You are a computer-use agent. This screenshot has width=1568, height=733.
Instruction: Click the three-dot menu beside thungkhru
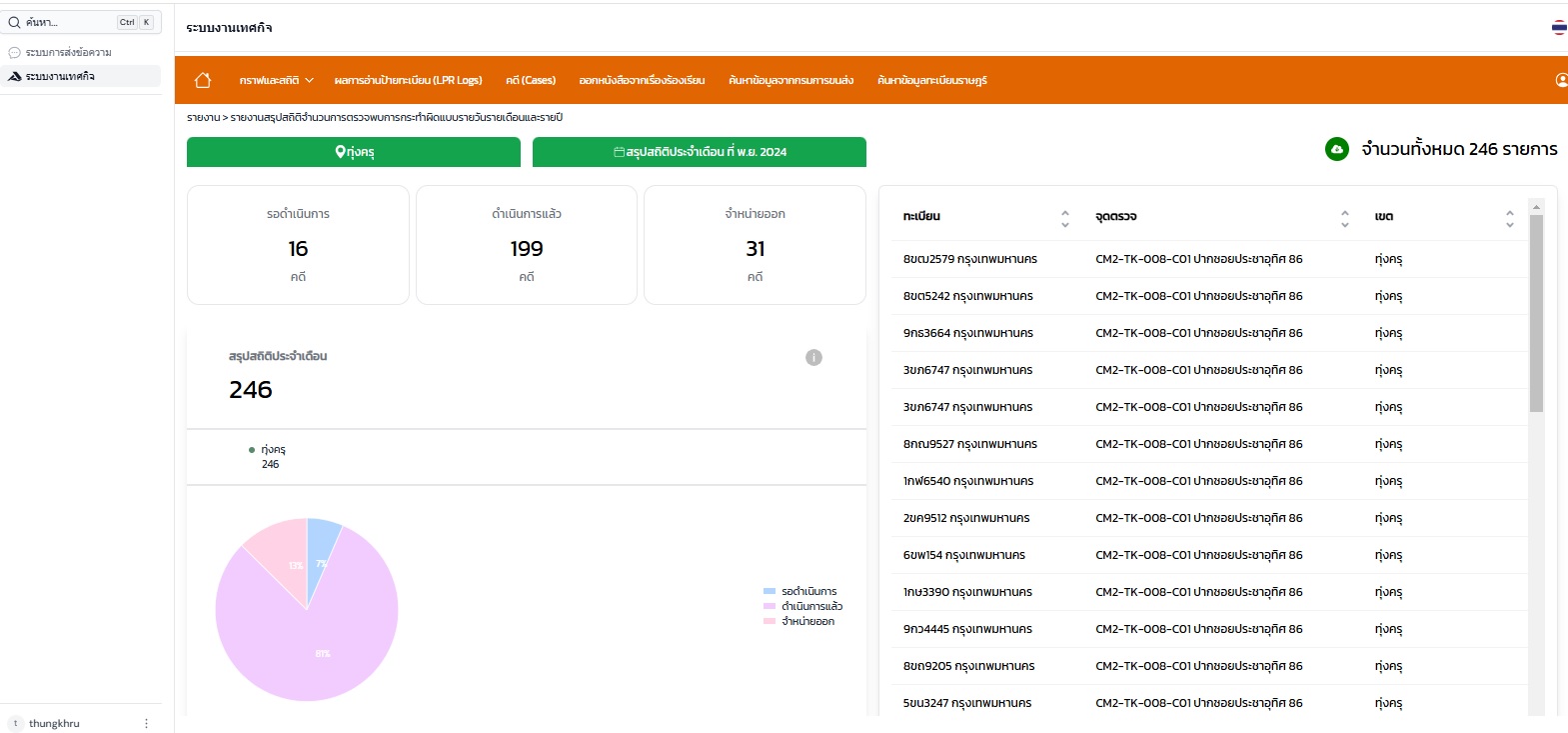pos(146,723)
